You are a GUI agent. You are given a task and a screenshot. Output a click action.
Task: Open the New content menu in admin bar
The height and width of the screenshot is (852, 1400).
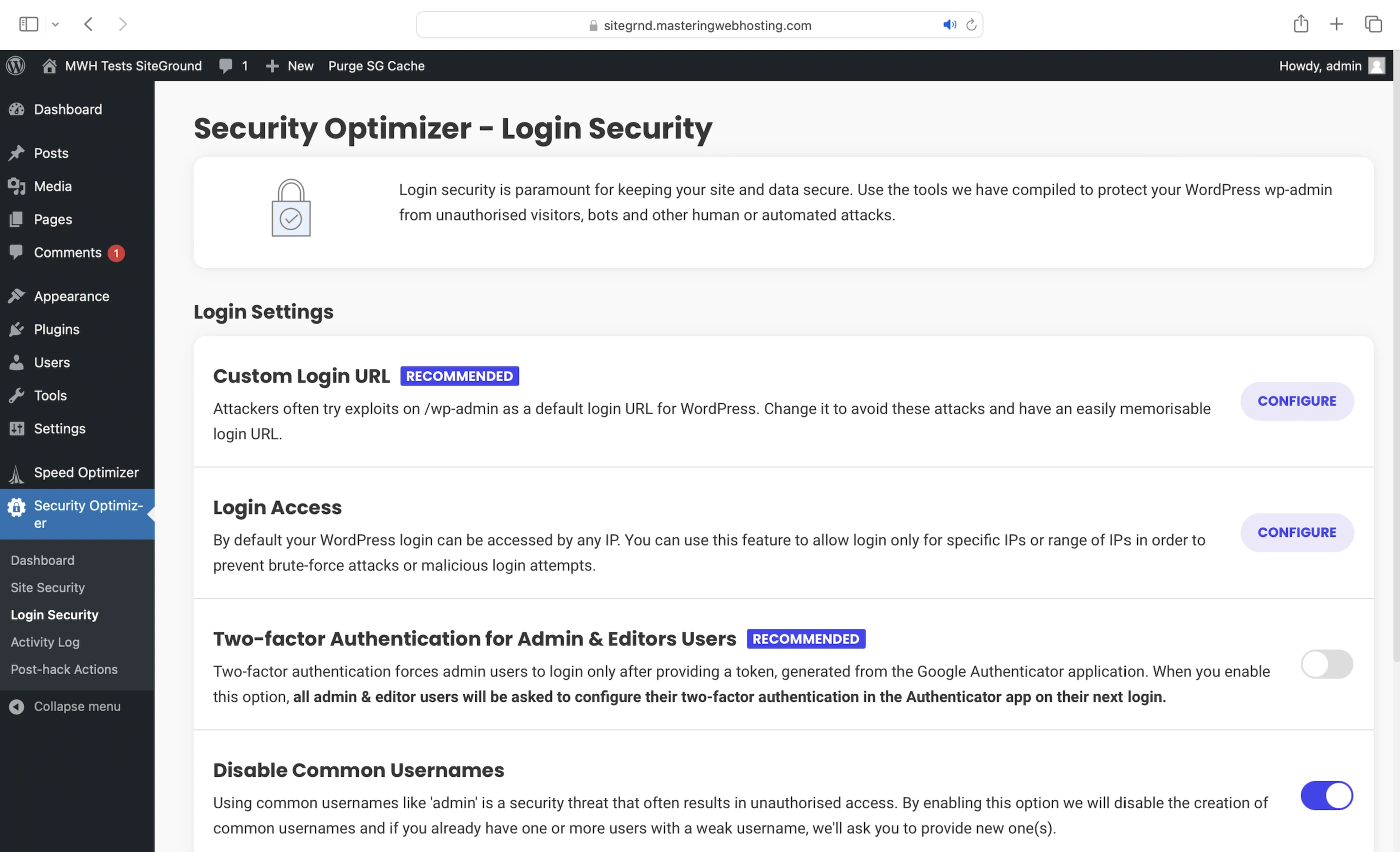click(x=290, y=66)
